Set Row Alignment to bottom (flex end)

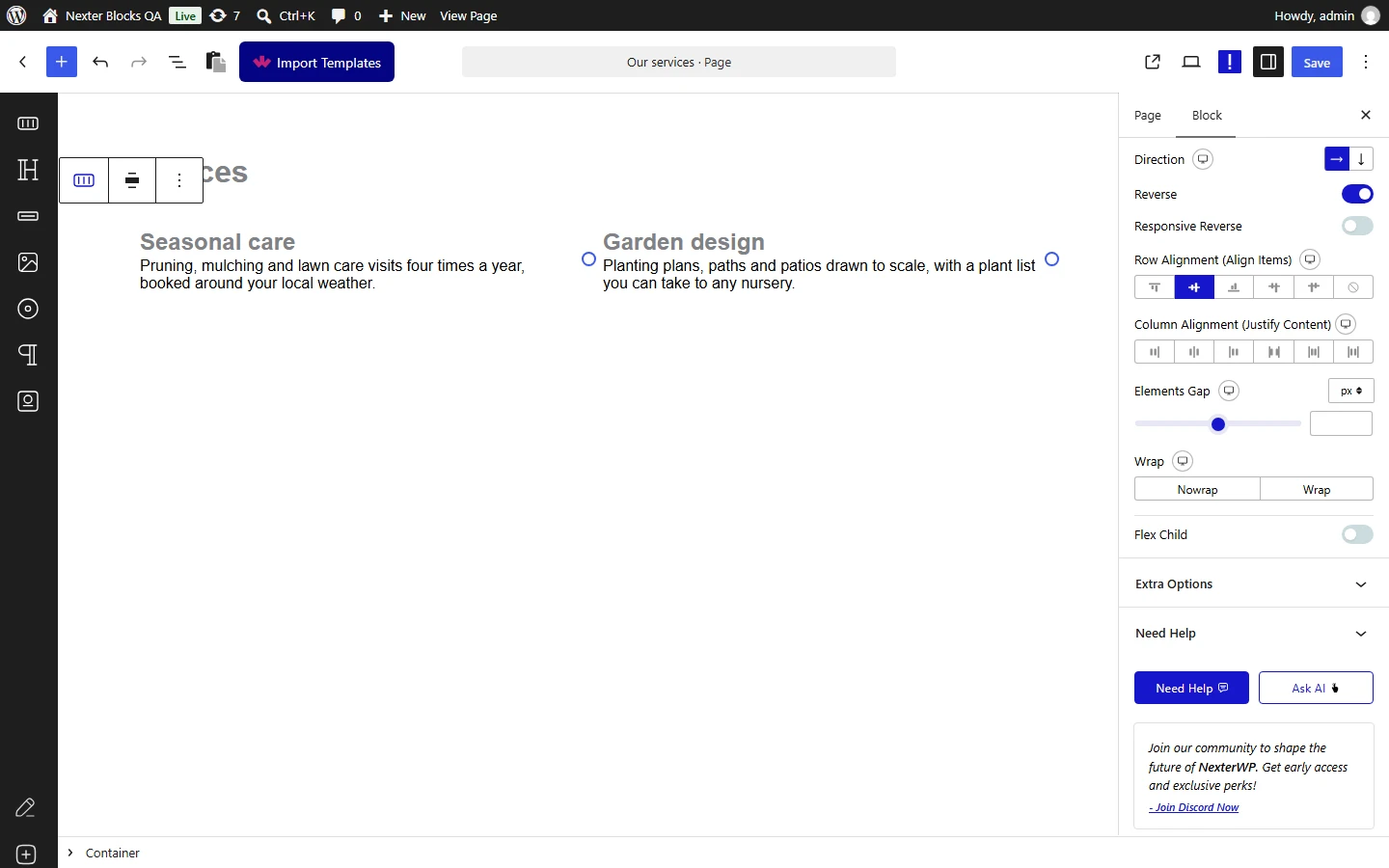tap(1234, 287)
